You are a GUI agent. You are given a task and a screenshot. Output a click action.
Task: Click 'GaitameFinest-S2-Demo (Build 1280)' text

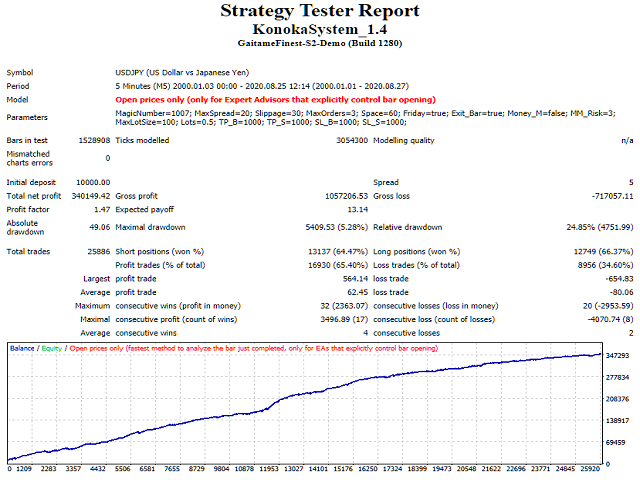point(320,43)
